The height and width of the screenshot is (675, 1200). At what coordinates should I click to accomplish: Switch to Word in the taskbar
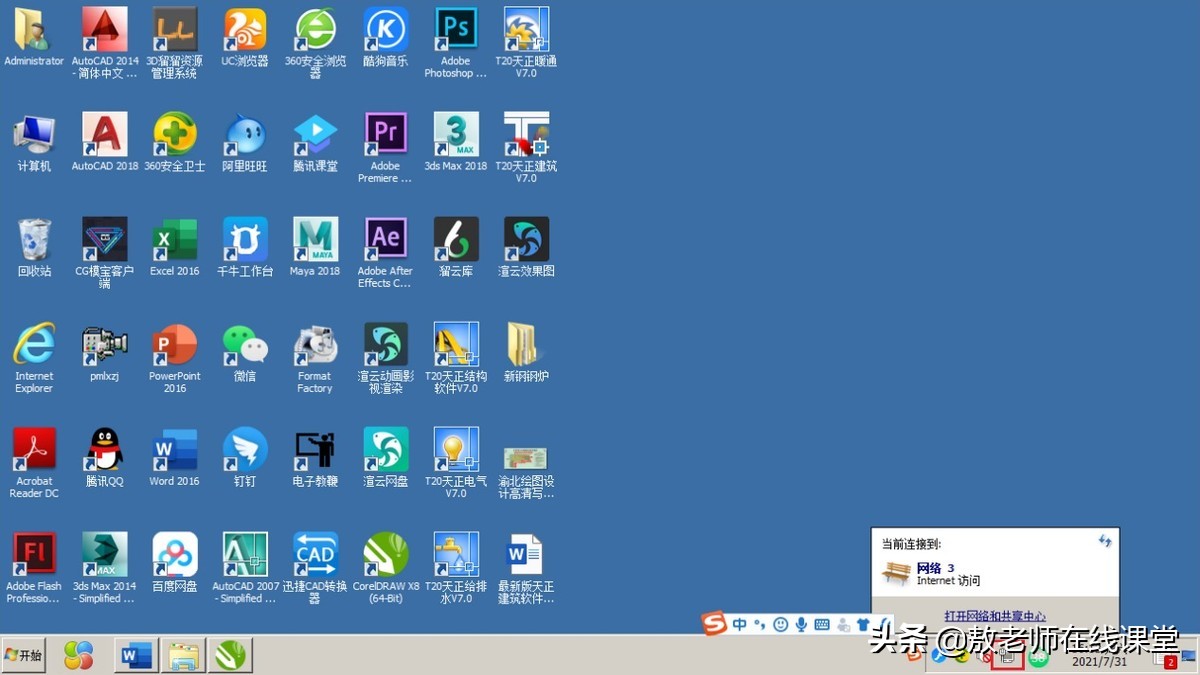click(136, 656)
